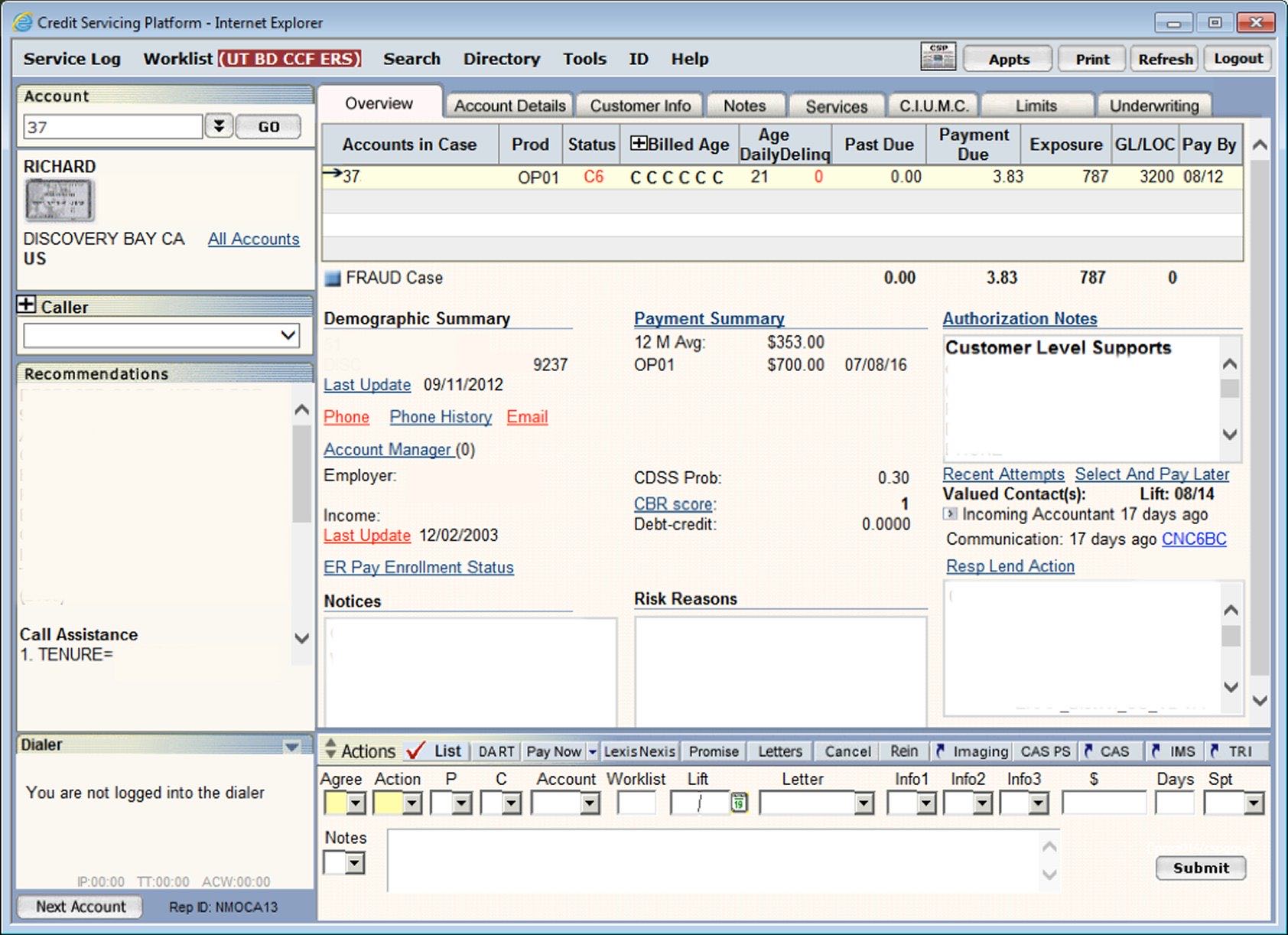Open the Letter dropdown
This screenshot has width=1288, height=935.
click(864, 803)
